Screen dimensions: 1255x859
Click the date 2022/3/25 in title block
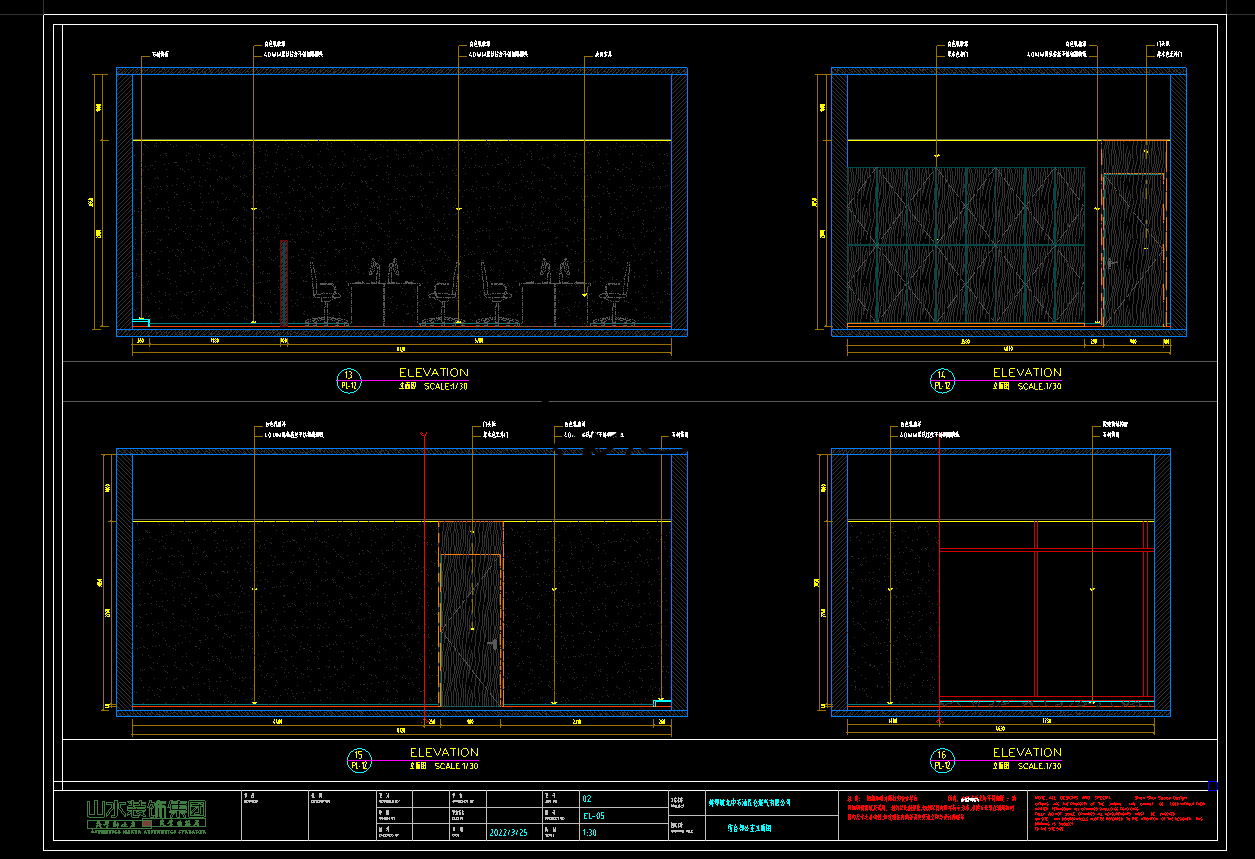pos(510,832)
